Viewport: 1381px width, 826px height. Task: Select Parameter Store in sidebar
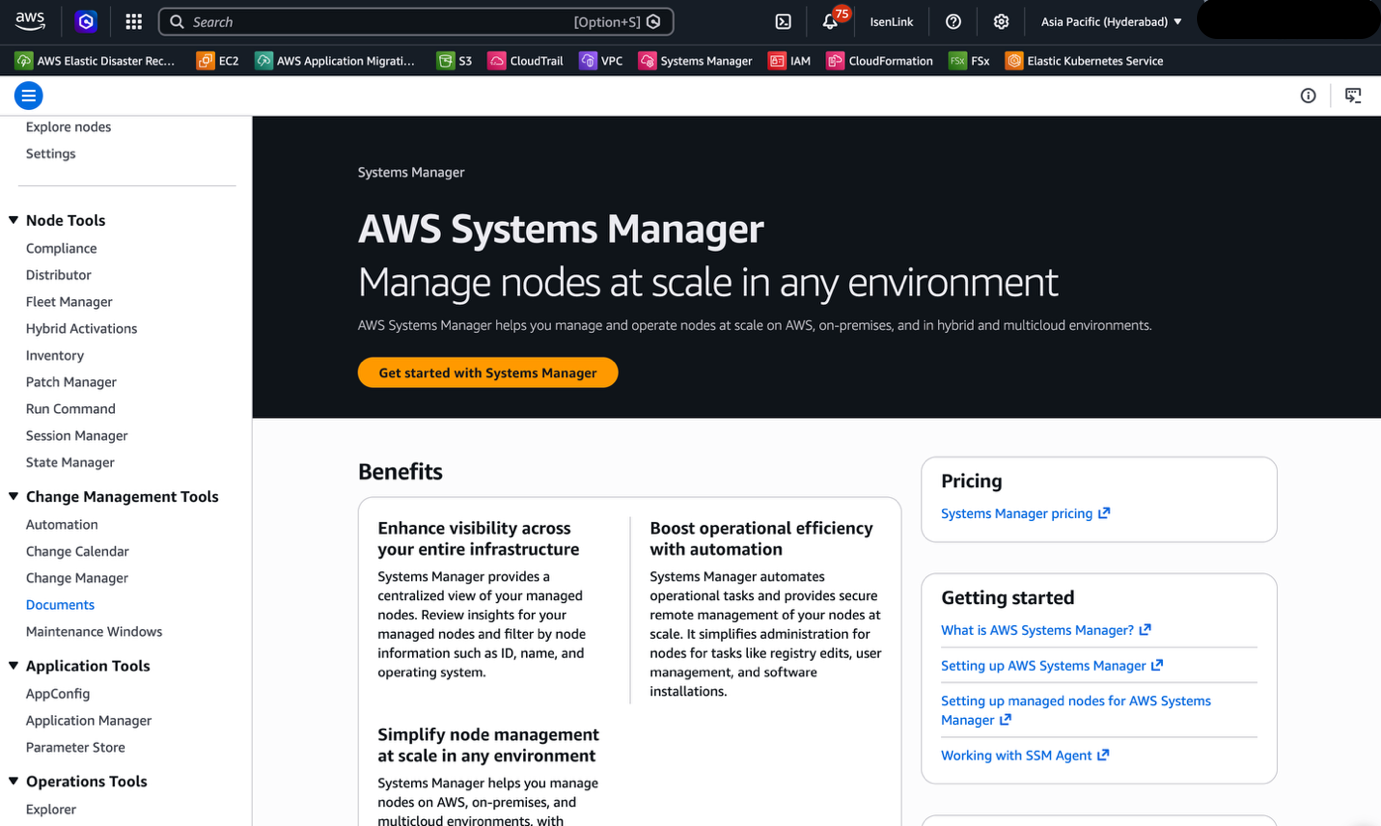(x=76, y=748)
